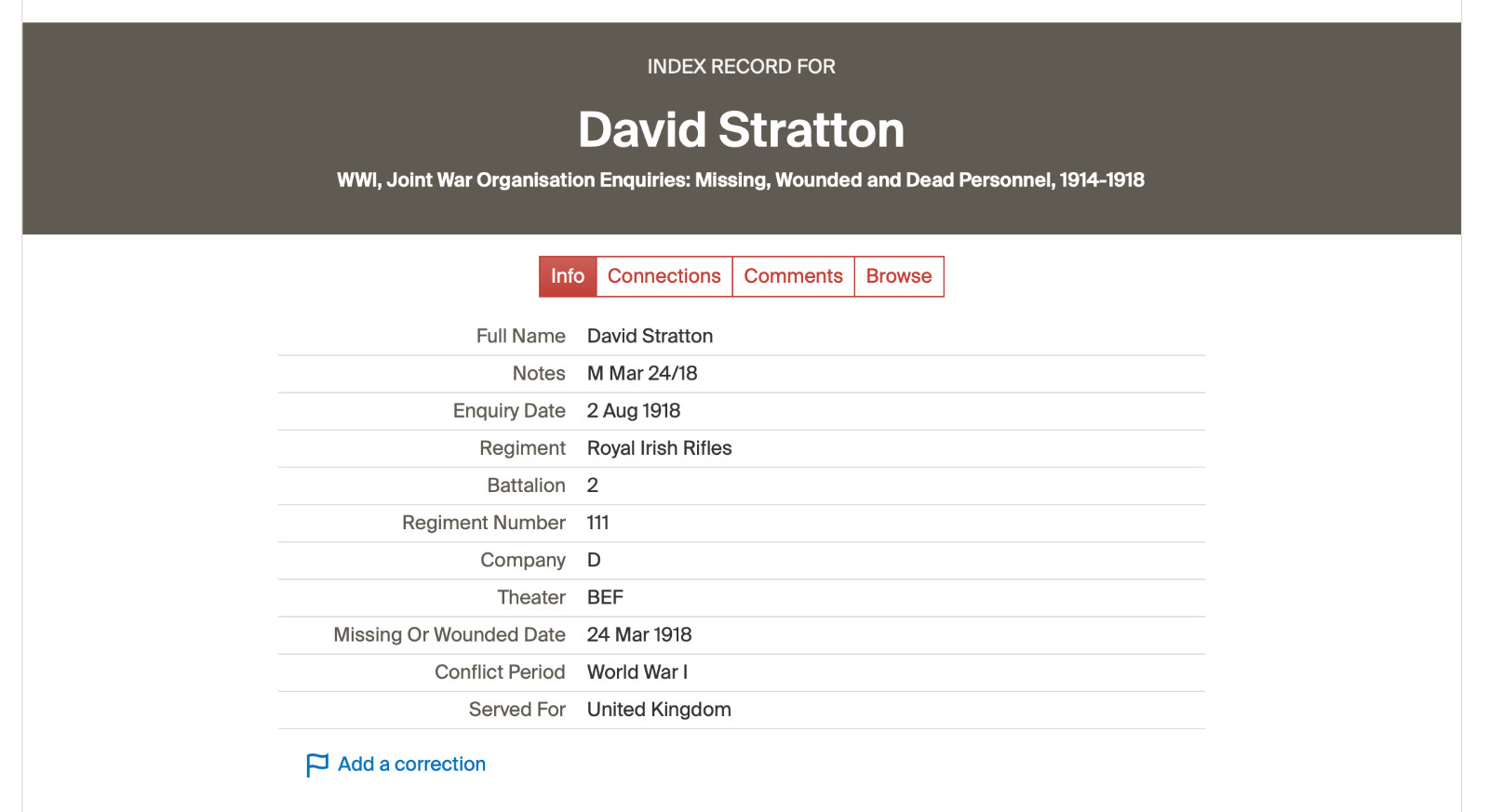The width and height of the screenshot is (1489, 812).
Task: Select the Info tab
Action: pyautogui.click(x=568, y=276)
